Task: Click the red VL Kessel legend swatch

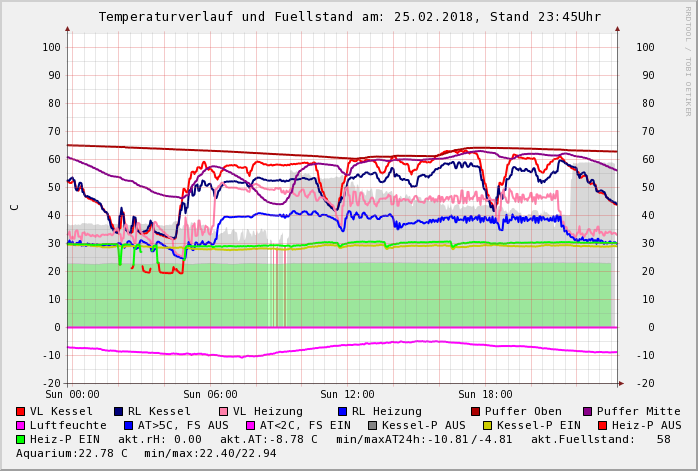Action: pos(21,411)
